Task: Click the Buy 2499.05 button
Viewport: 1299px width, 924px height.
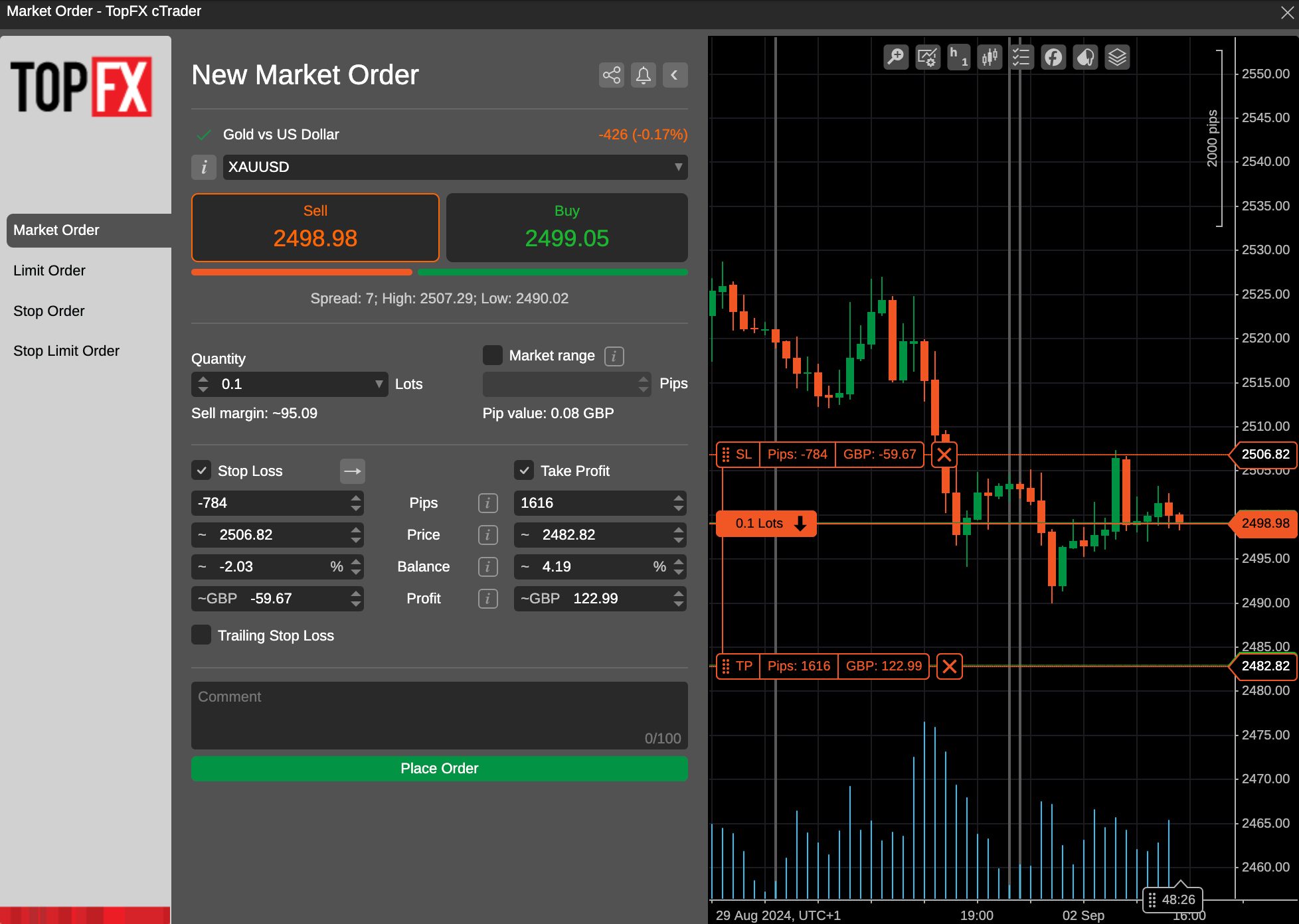Action: [x=567, y=228]
